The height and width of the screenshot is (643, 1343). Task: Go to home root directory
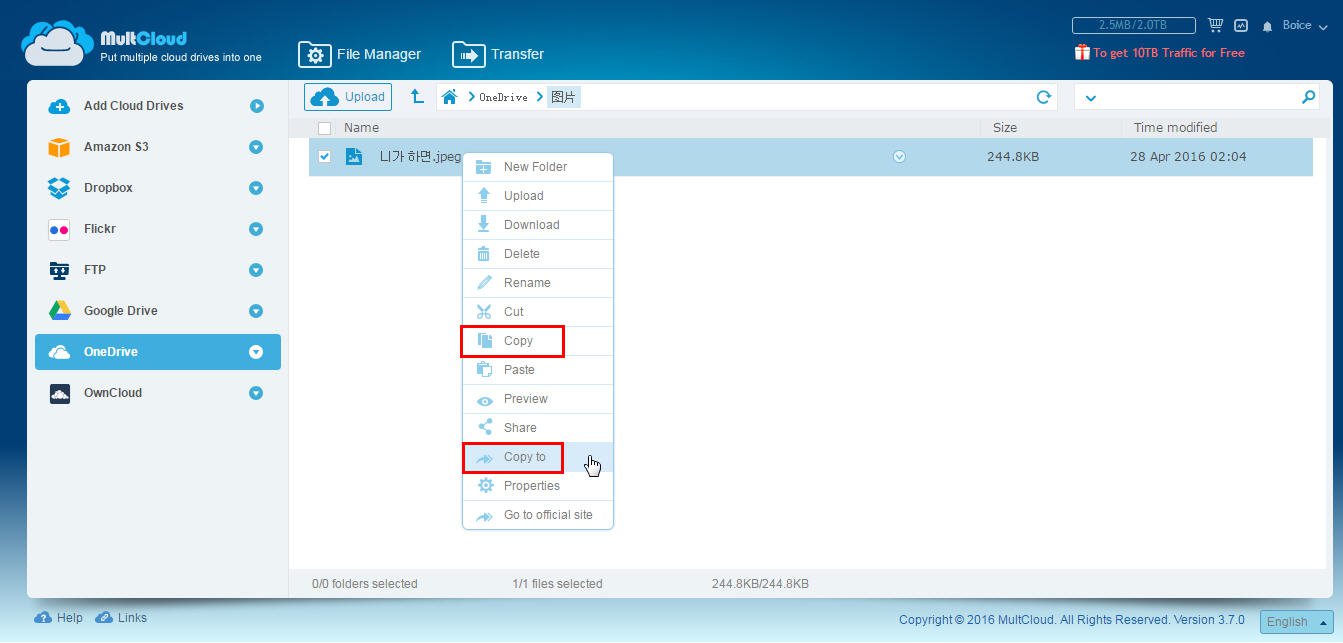click(449, 97)
